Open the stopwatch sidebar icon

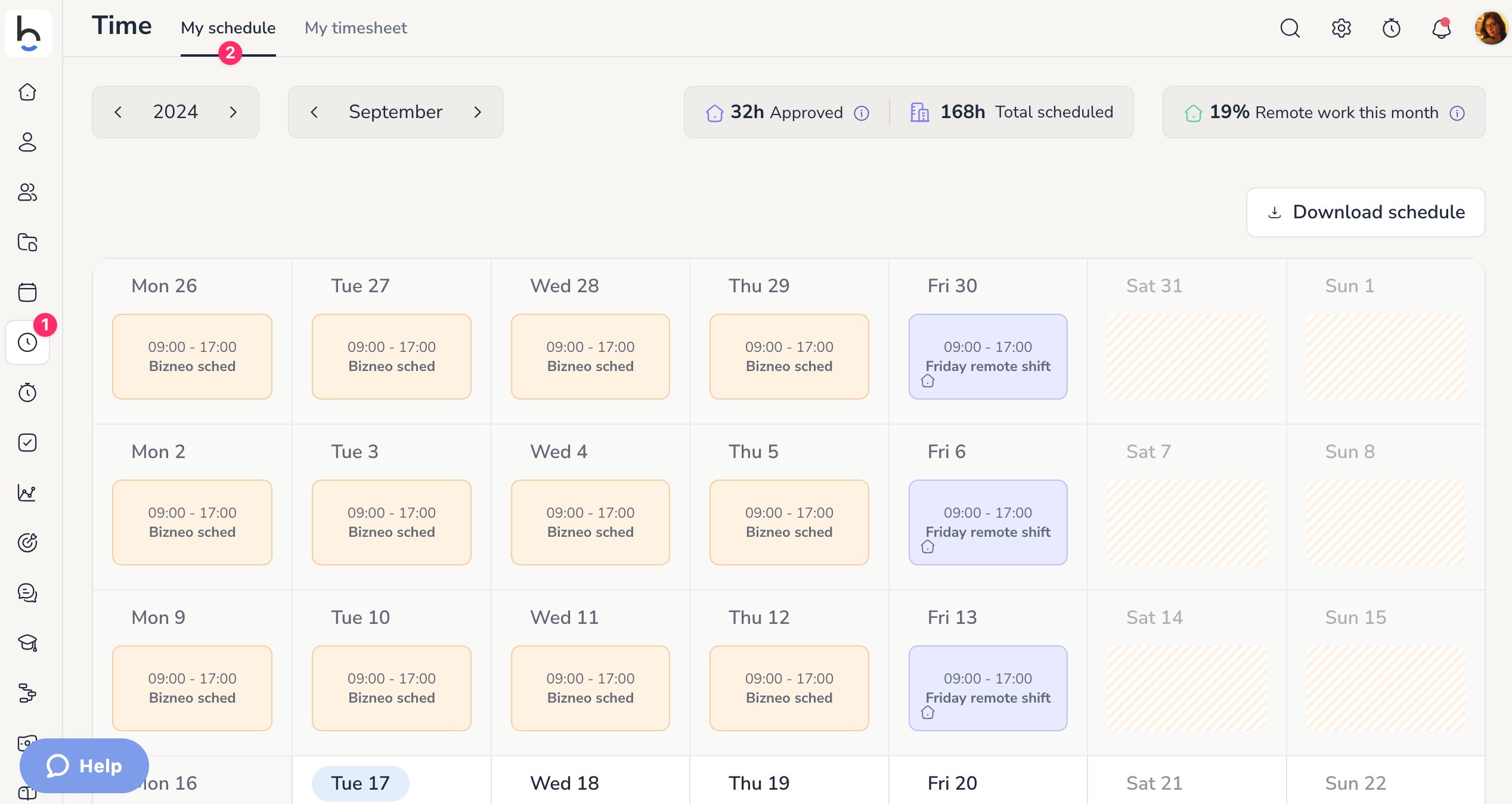tap(27, 392)
